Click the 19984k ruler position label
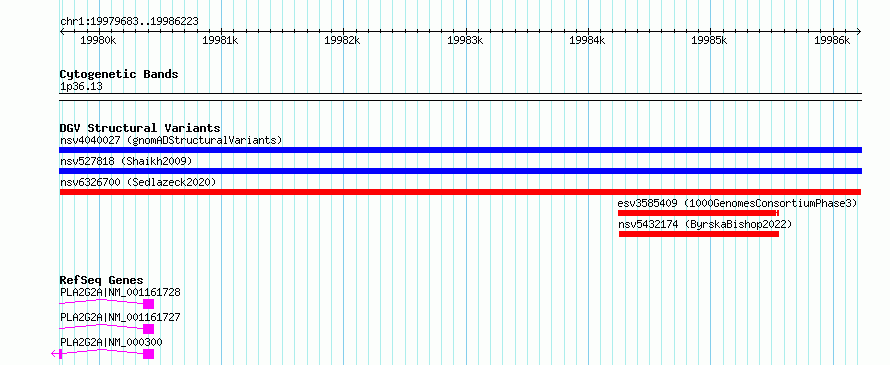This screenshot has height=365, width=890. (587, 40)
